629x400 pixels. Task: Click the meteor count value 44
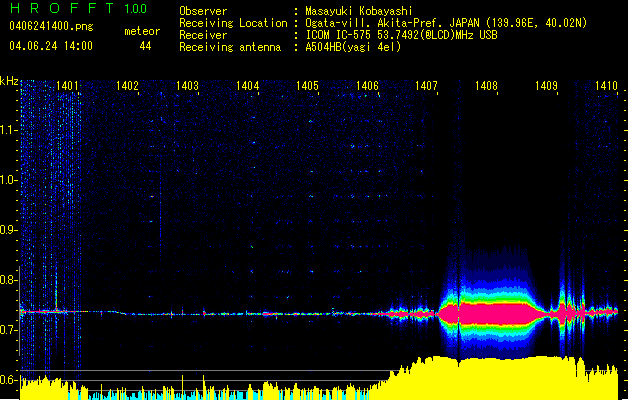tap(145, 46)
